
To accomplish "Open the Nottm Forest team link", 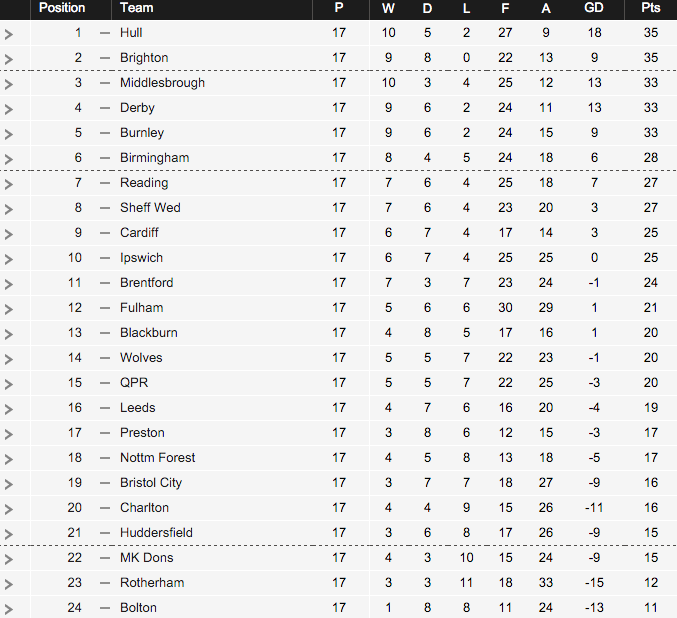I will point(158,458).
